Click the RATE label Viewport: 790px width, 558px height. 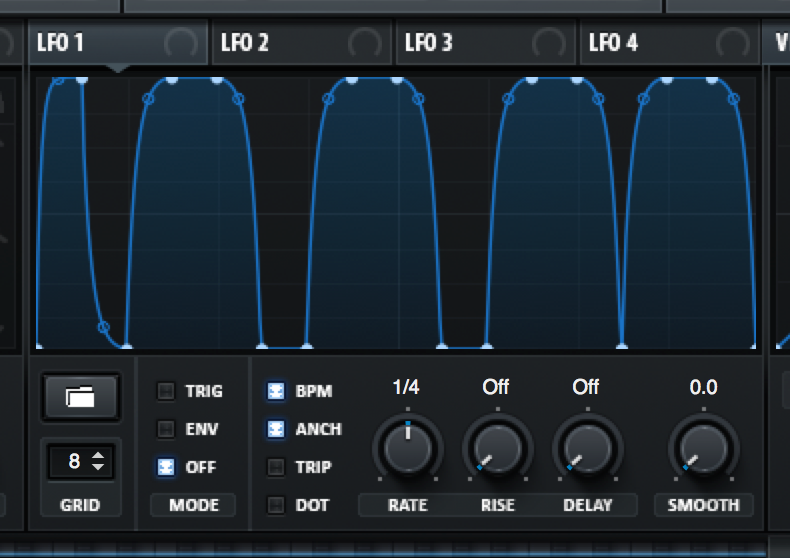tap(408, 505)
